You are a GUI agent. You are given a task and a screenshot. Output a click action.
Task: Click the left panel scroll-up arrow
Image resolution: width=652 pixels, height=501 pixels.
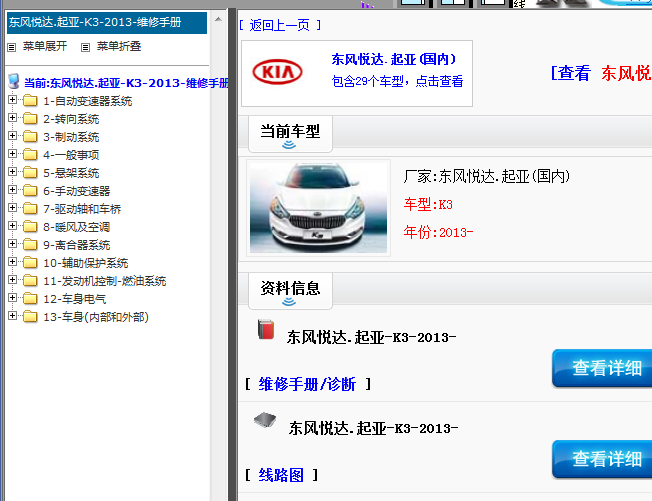218,20
